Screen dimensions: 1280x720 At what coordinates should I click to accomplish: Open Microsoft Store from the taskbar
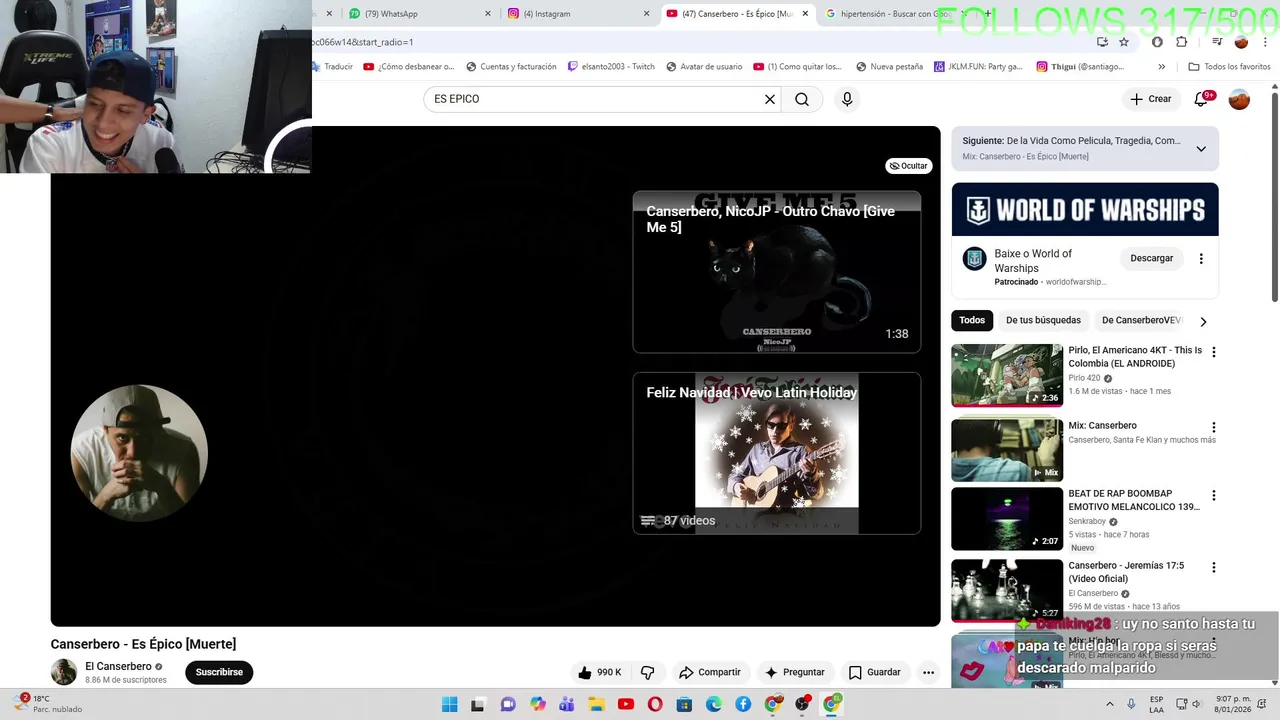684,704
